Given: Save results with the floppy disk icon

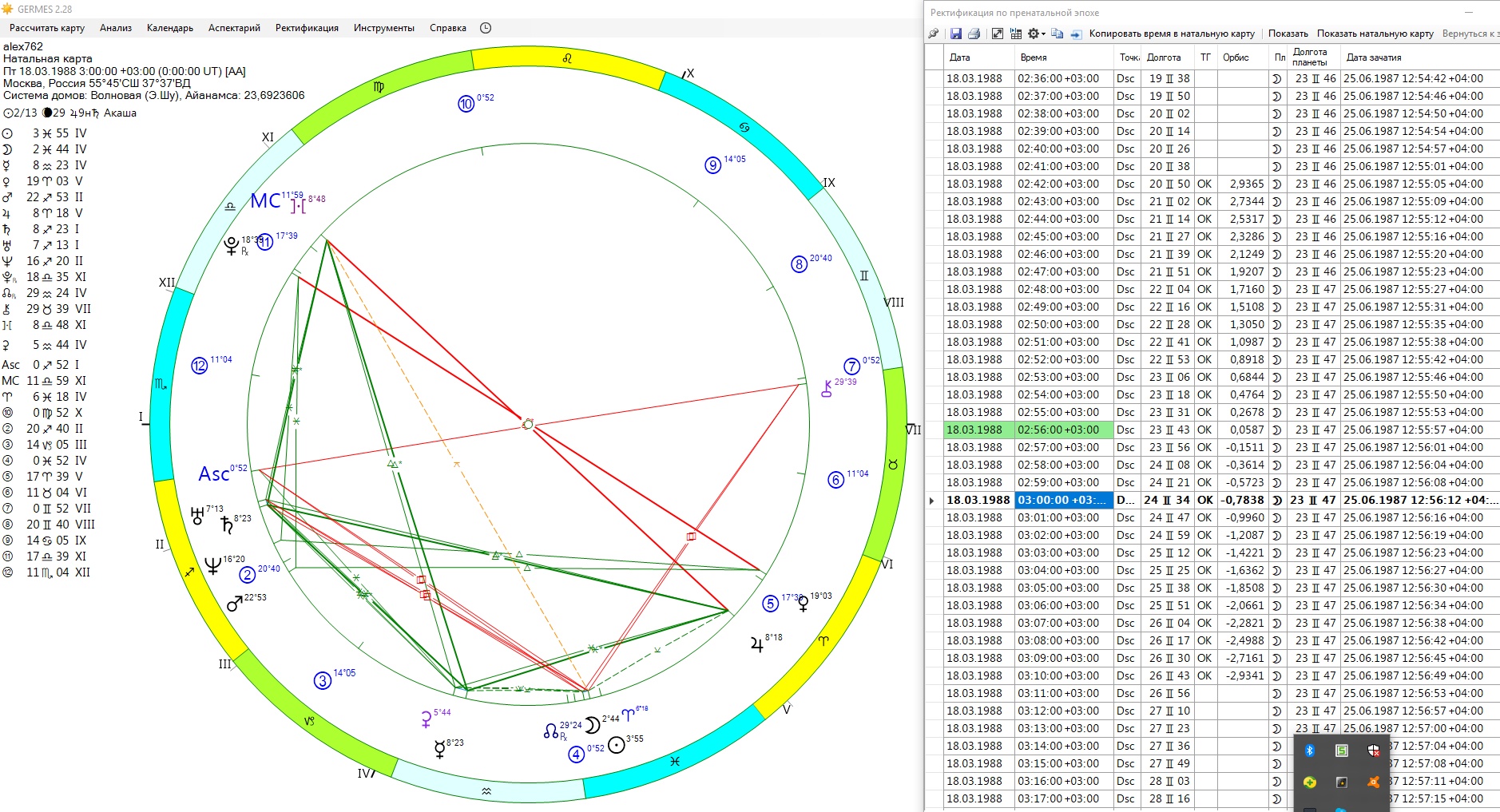Looking at the screenshot, I should coord(956,34).
